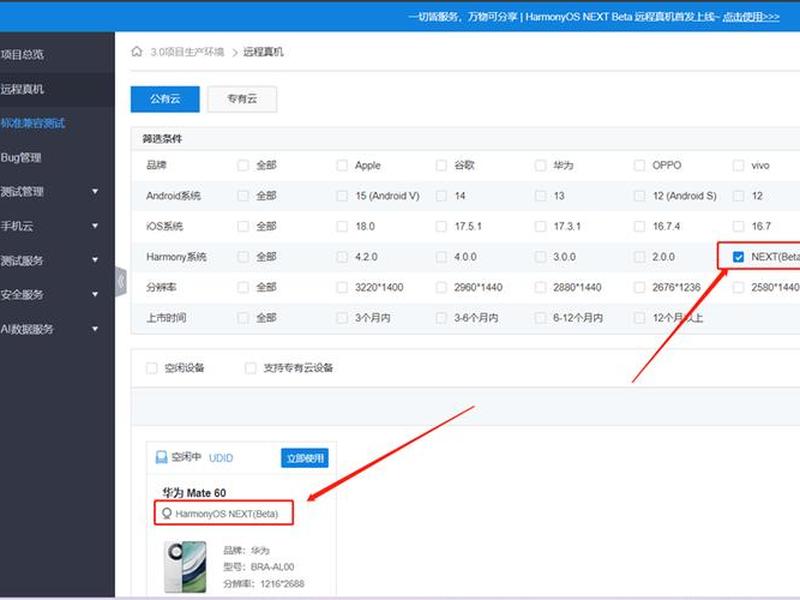Check the 华为 brand checkbox
The image size is (800, 600).
tap(540, 165)
